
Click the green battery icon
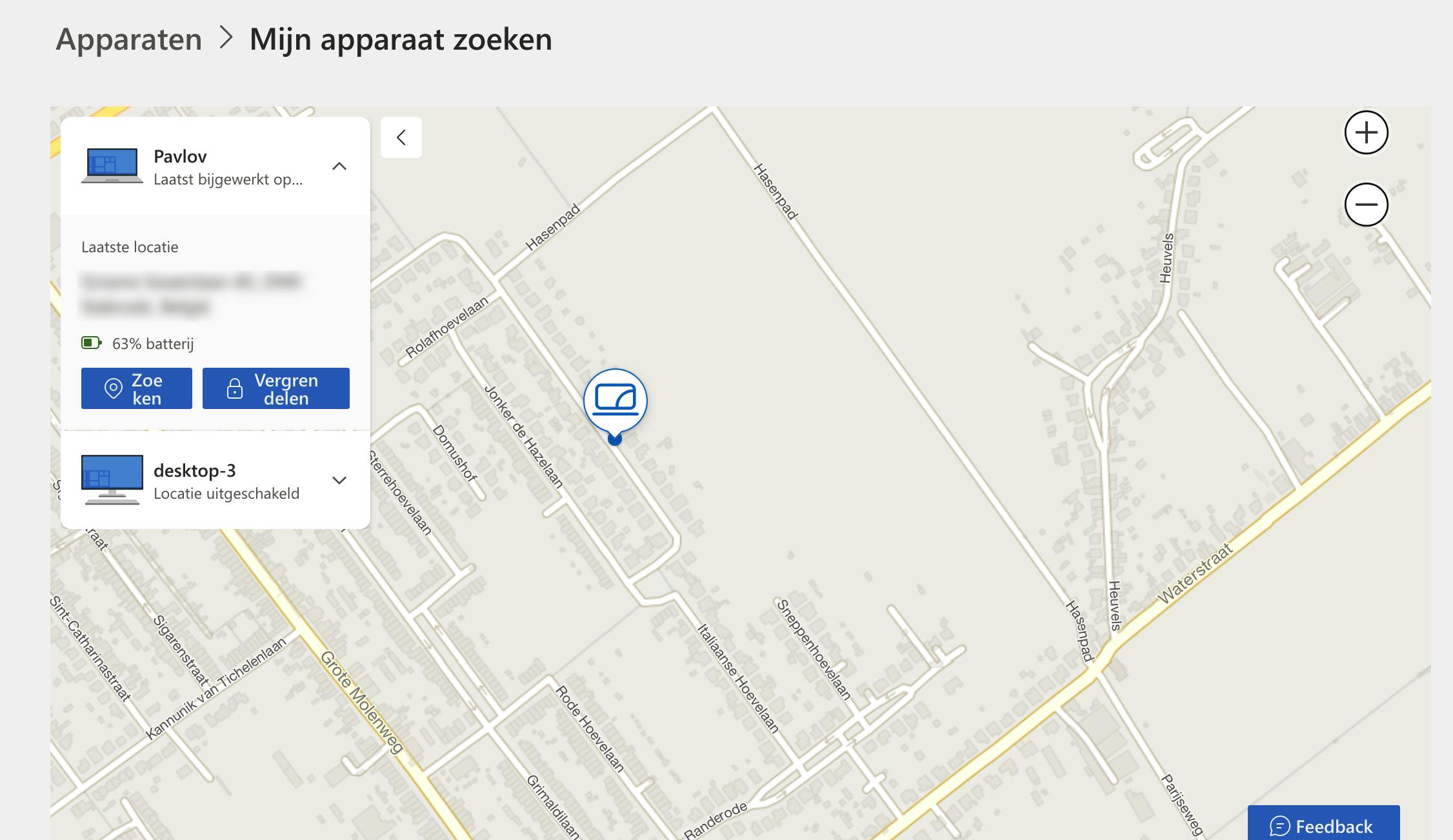pyautogui.click(x=91, y=343)
